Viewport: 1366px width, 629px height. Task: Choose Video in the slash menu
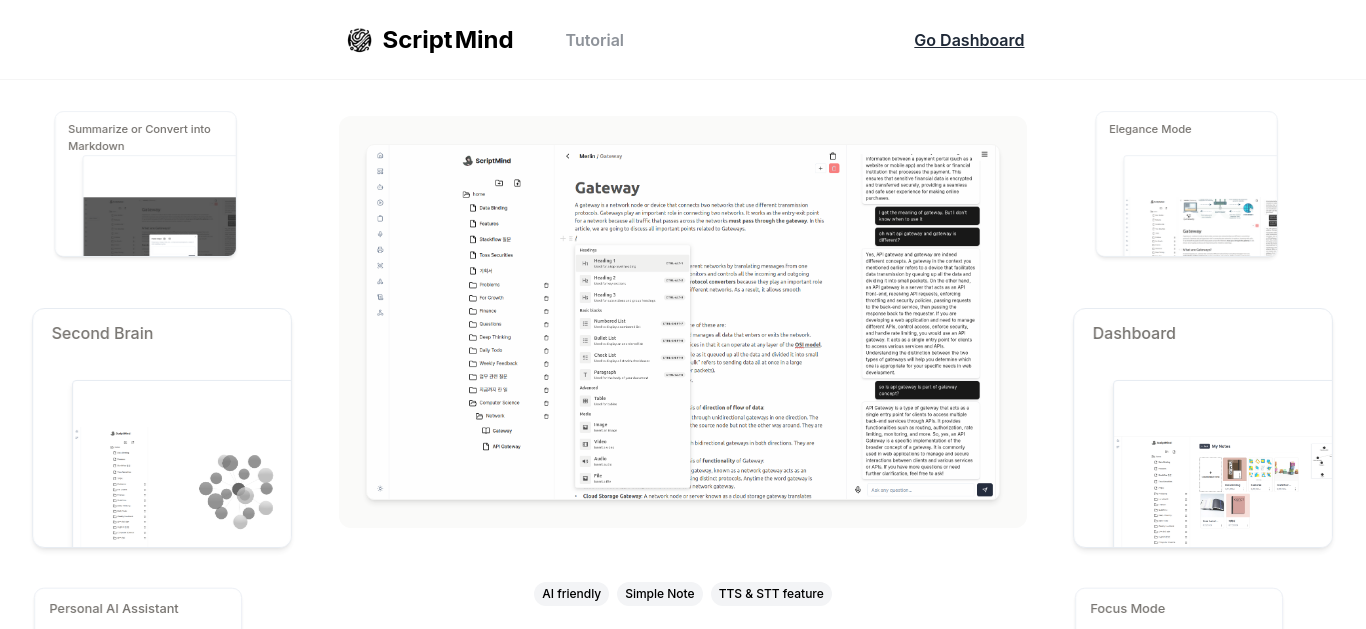pyautogui.click(x=633, y=443)
